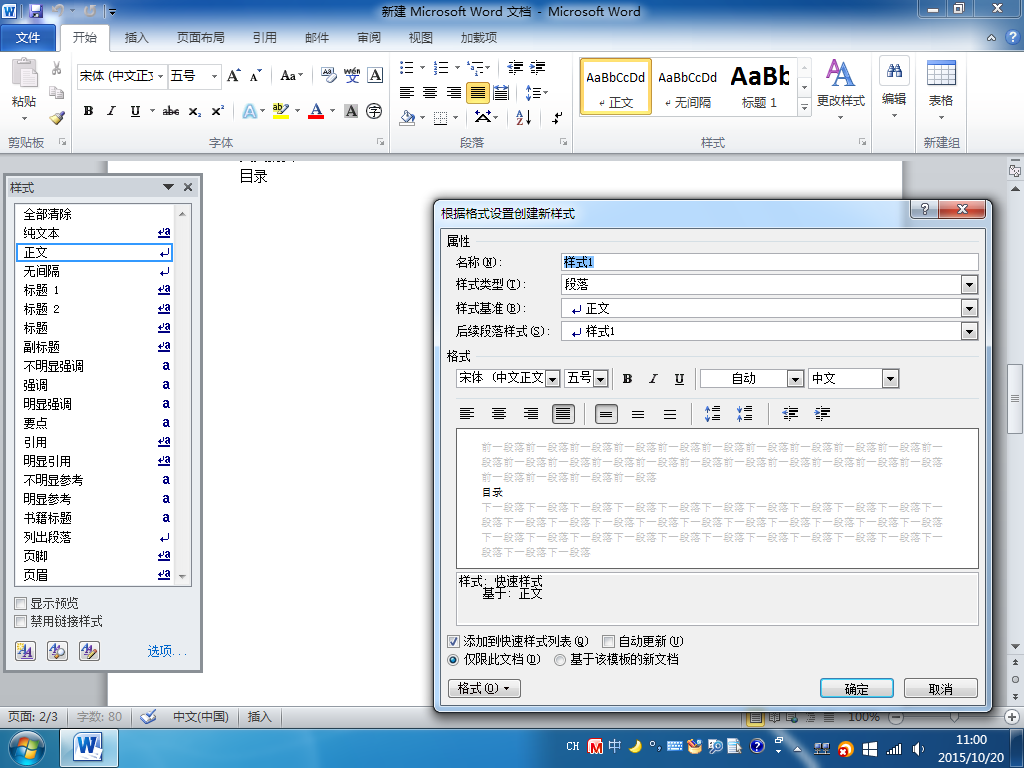Image resolution: width=1024 pixels, height=768 pixels.
Task: Select New documents based on template radio
Action: [560, 660]
